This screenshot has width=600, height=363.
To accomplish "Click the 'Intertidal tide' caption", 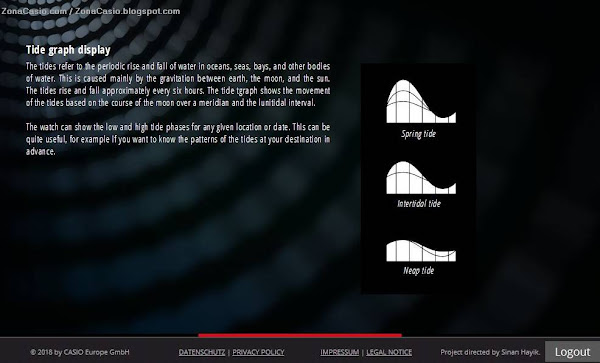I will pyautogui.click(x=419, y=203).
